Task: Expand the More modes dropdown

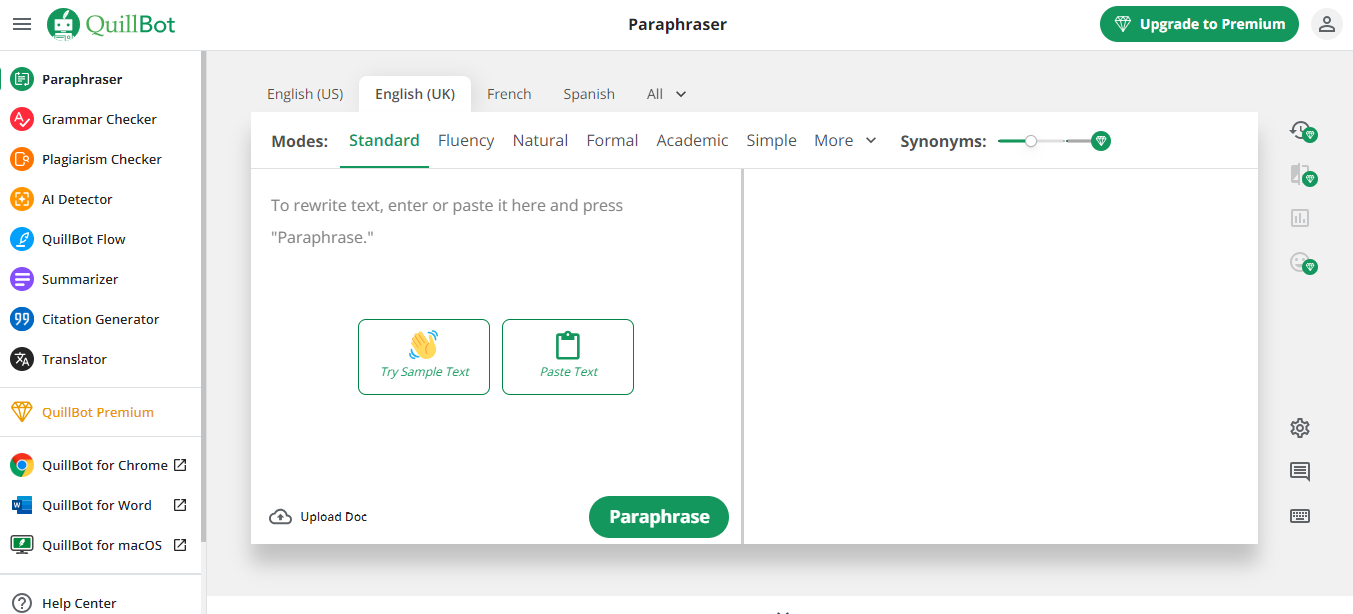Action: [x=845, y=141]
